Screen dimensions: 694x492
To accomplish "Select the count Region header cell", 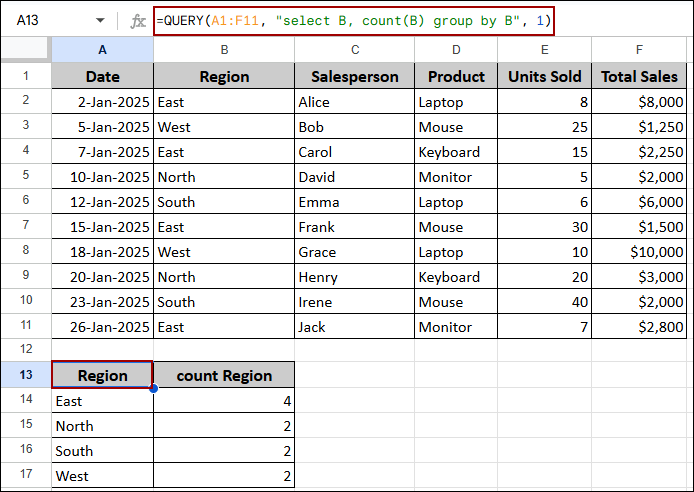I will point(224,375).
